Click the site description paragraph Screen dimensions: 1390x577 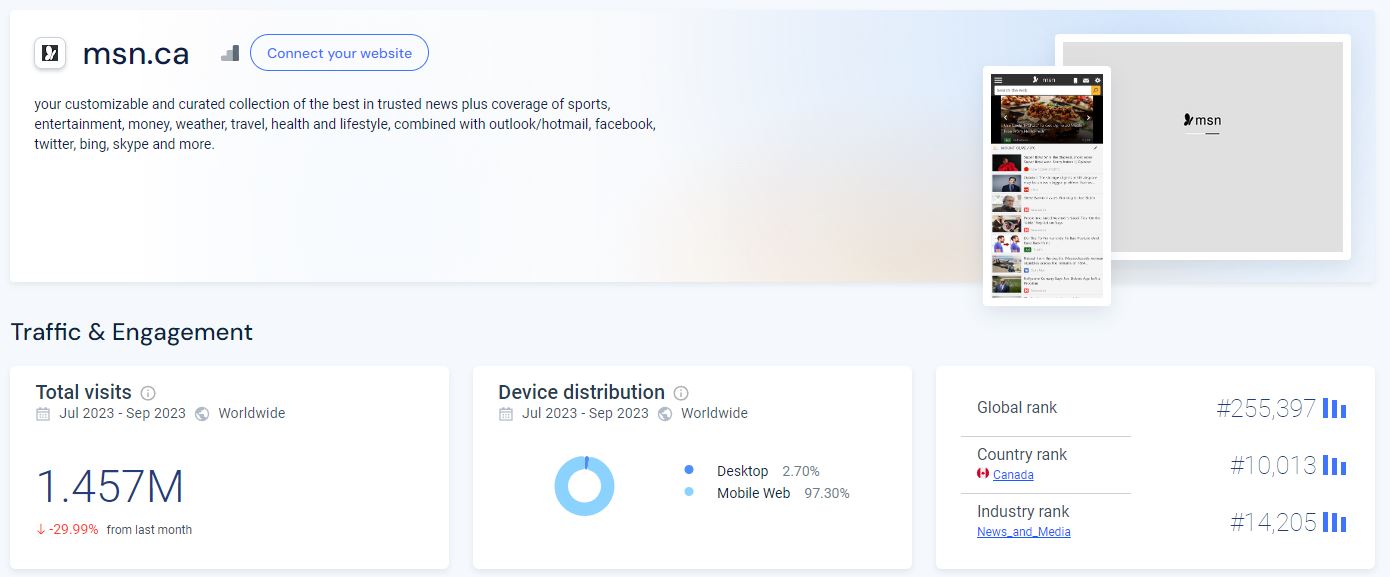click(x=345, y=124)
